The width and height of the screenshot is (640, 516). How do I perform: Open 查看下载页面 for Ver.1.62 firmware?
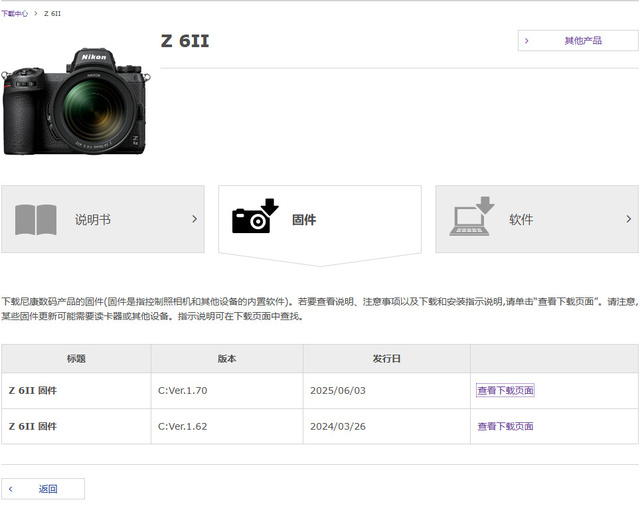pyautogui.click(x=505, y=426)
